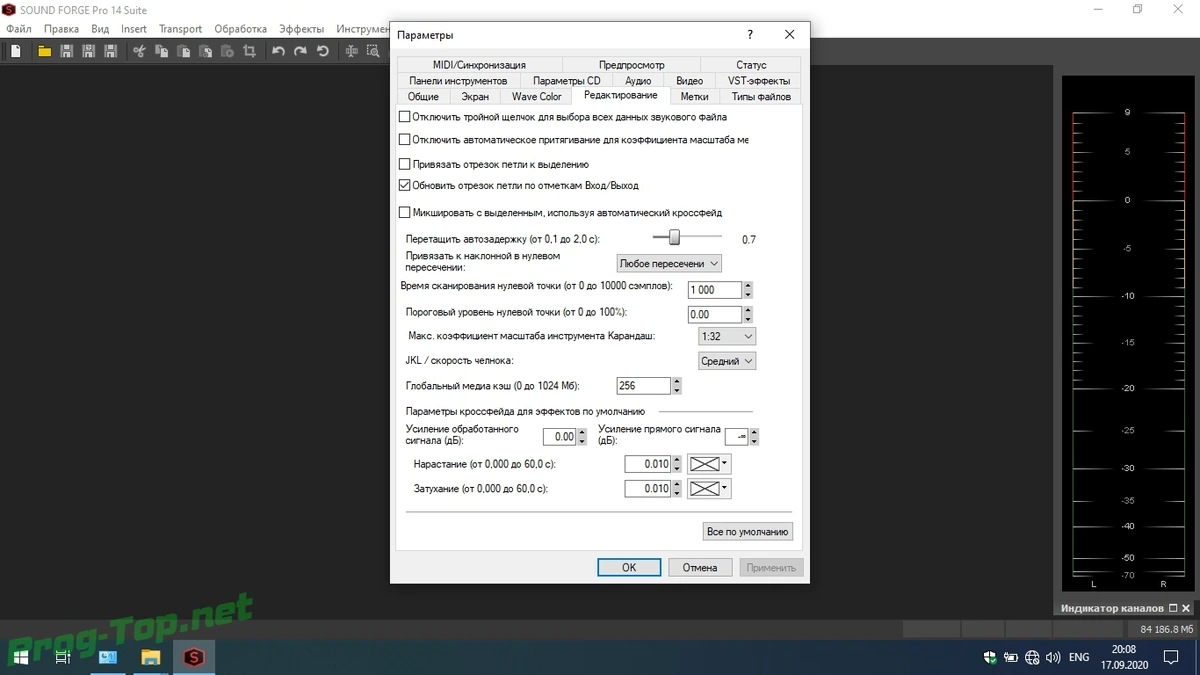Click 'Все по умолчанию' button

tap(748, 532)
